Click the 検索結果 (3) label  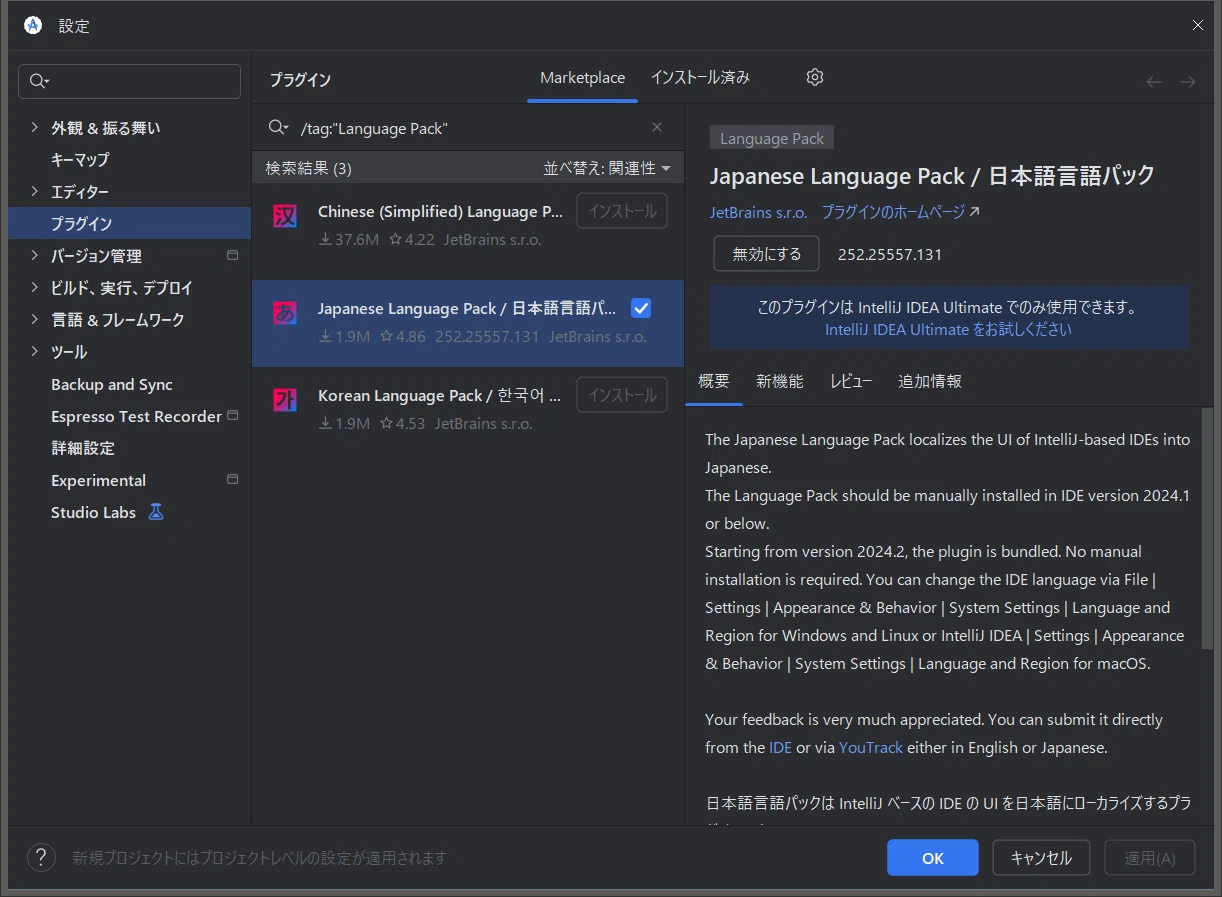[x=308, y=168]
